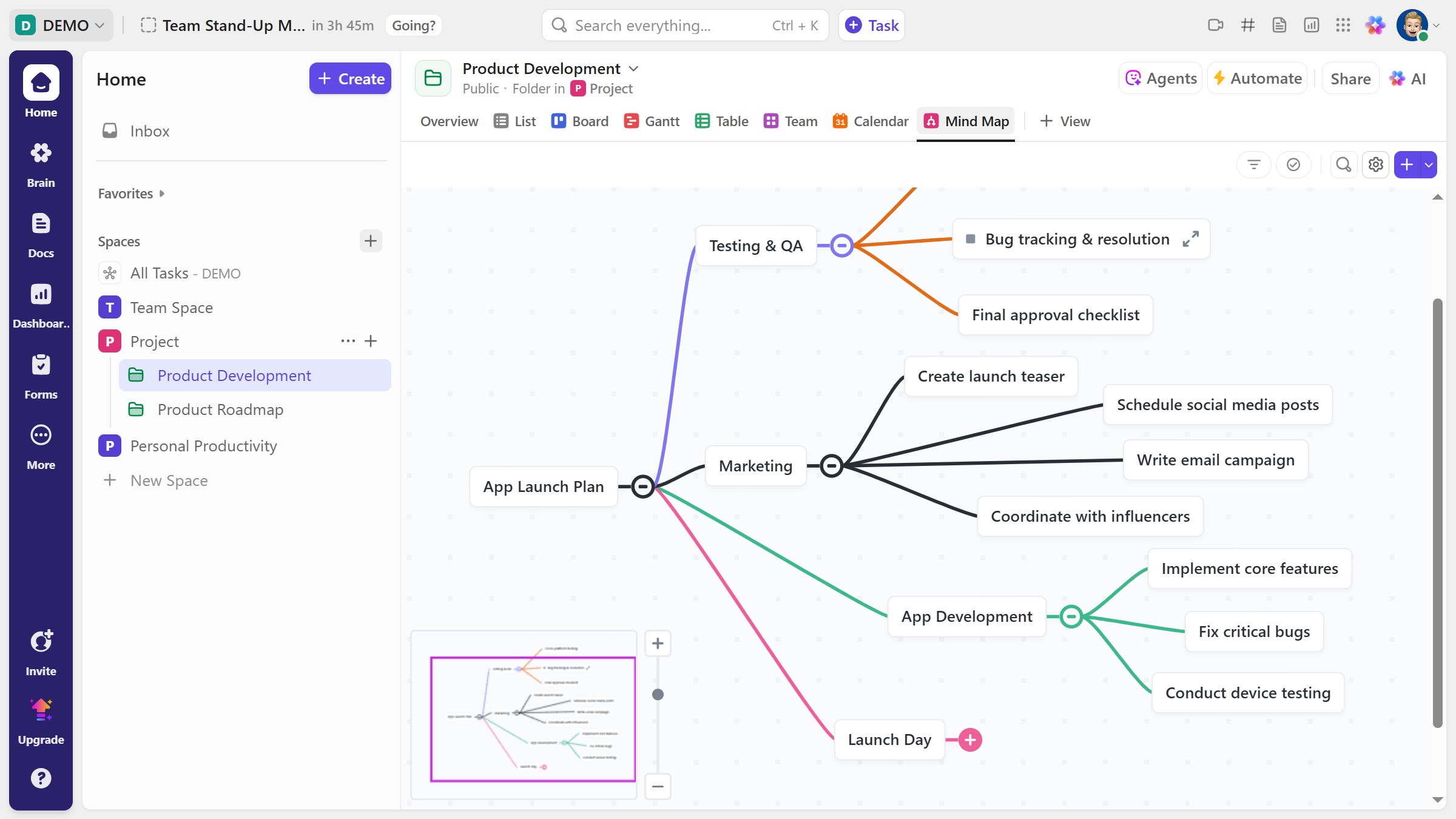
Task: Click the Automate button
Action: click(x=1257, y=78)
